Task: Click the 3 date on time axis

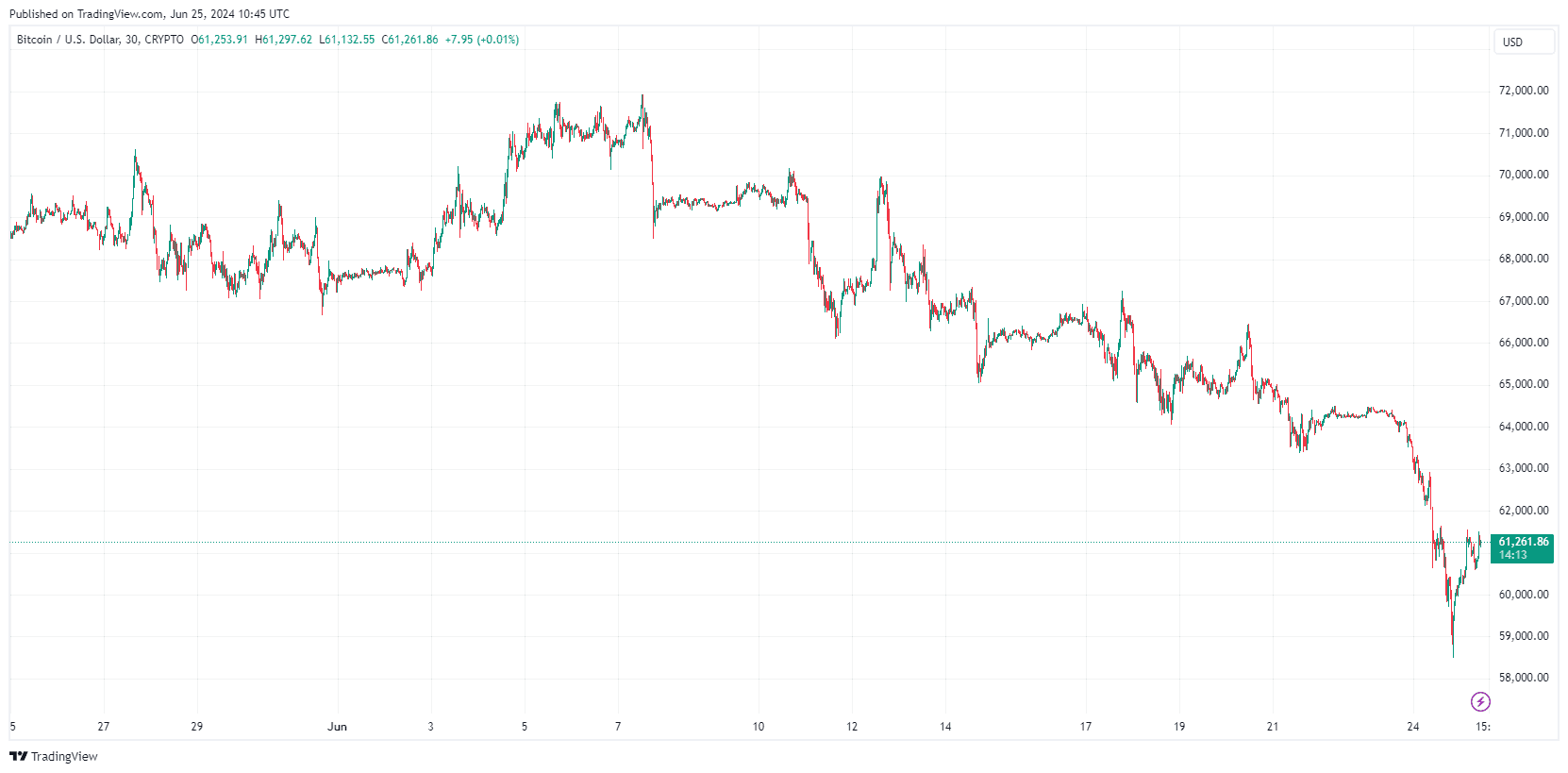Action: pos(431,727)
